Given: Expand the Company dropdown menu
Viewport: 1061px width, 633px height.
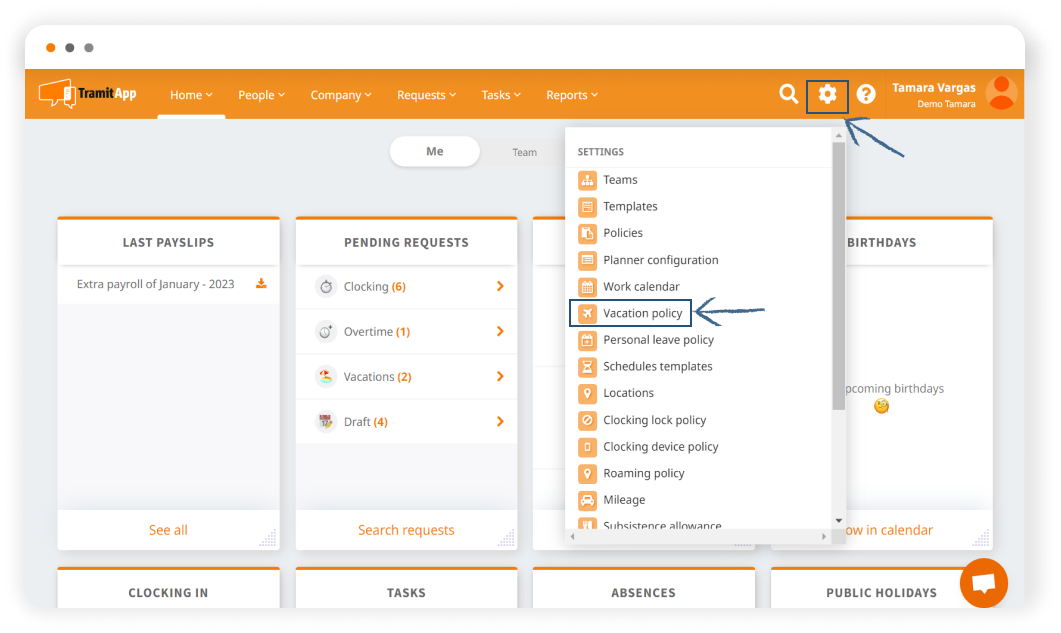Looking at the screenshot, I should coord(341,95).
